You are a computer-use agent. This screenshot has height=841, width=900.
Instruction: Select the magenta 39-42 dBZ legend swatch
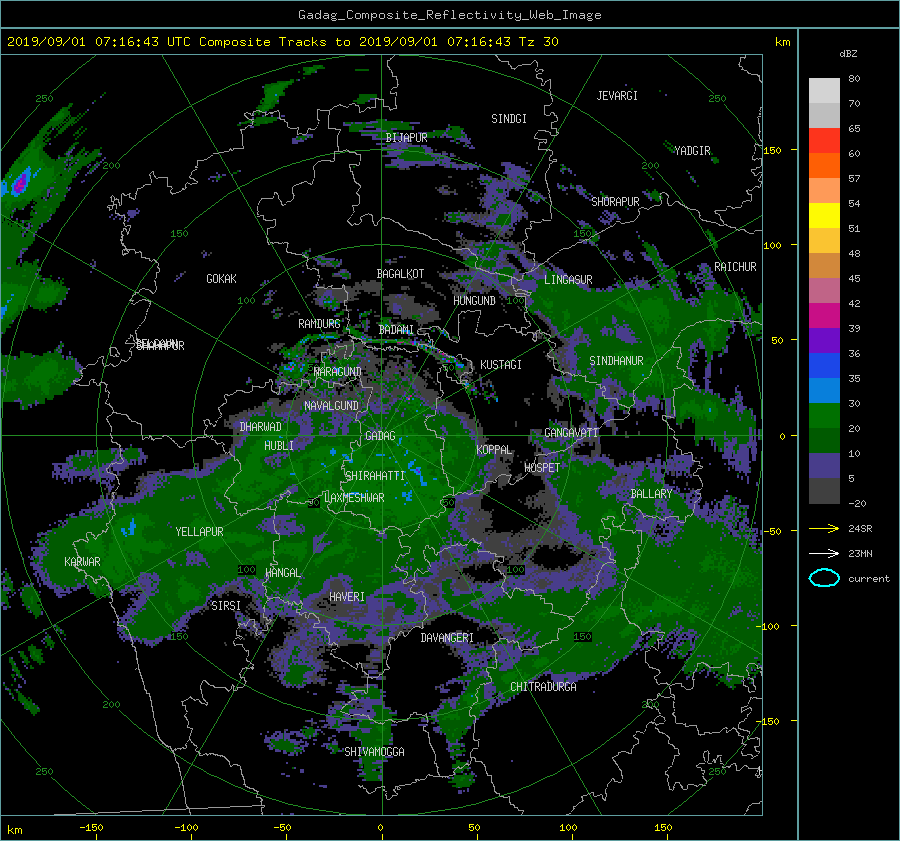pyautogui.click(x=824, y=316)
